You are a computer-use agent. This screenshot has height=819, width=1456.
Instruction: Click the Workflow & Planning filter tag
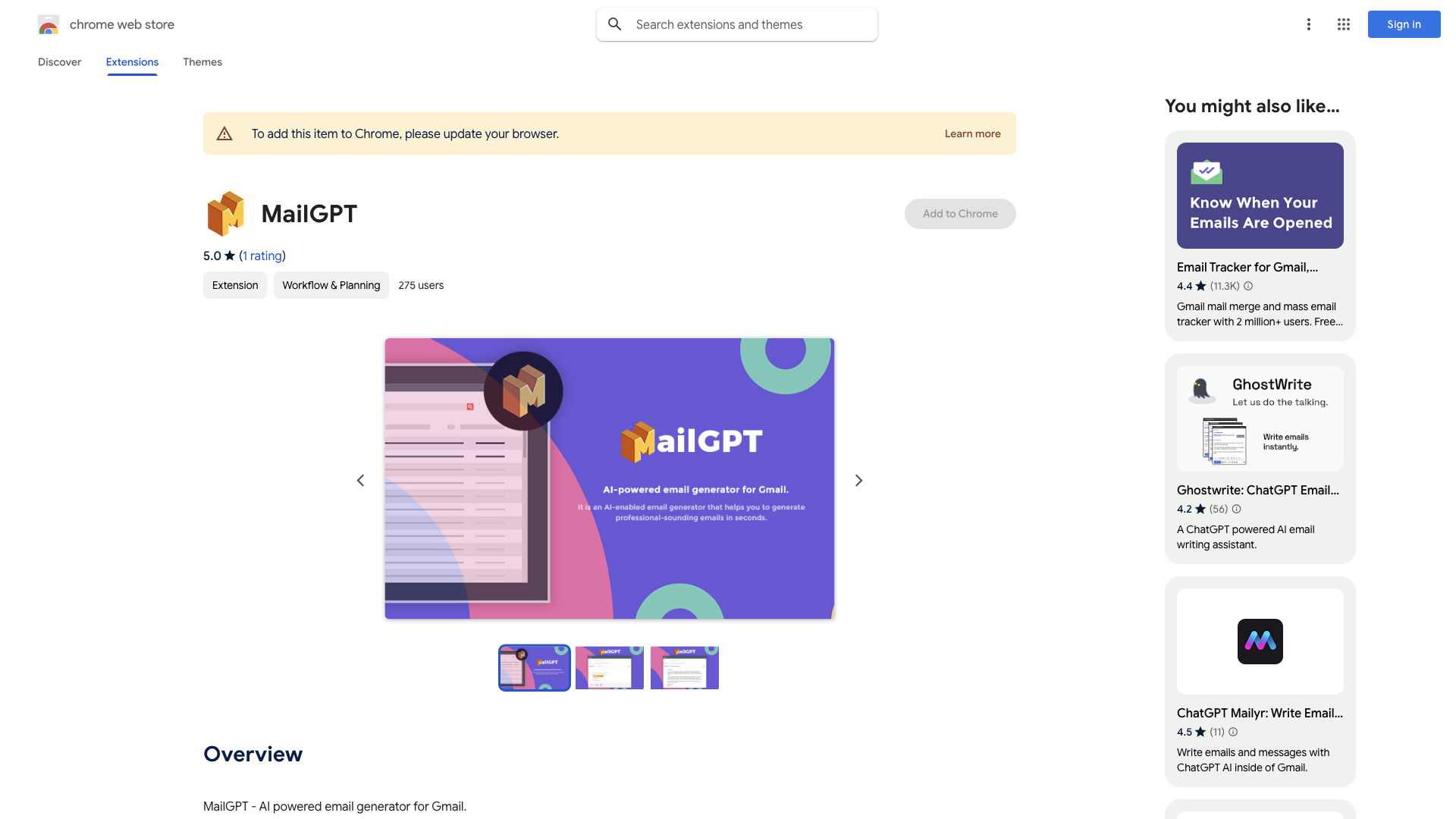331,285
